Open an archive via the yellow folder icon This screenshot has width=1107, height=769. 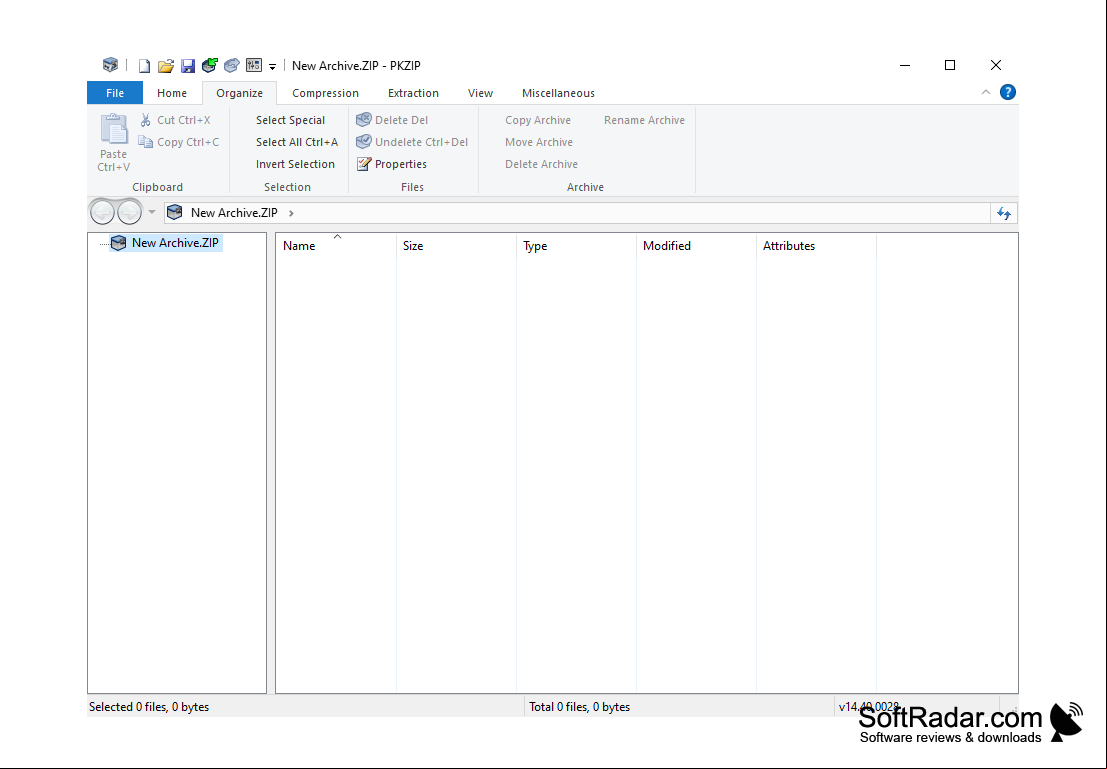166,66
